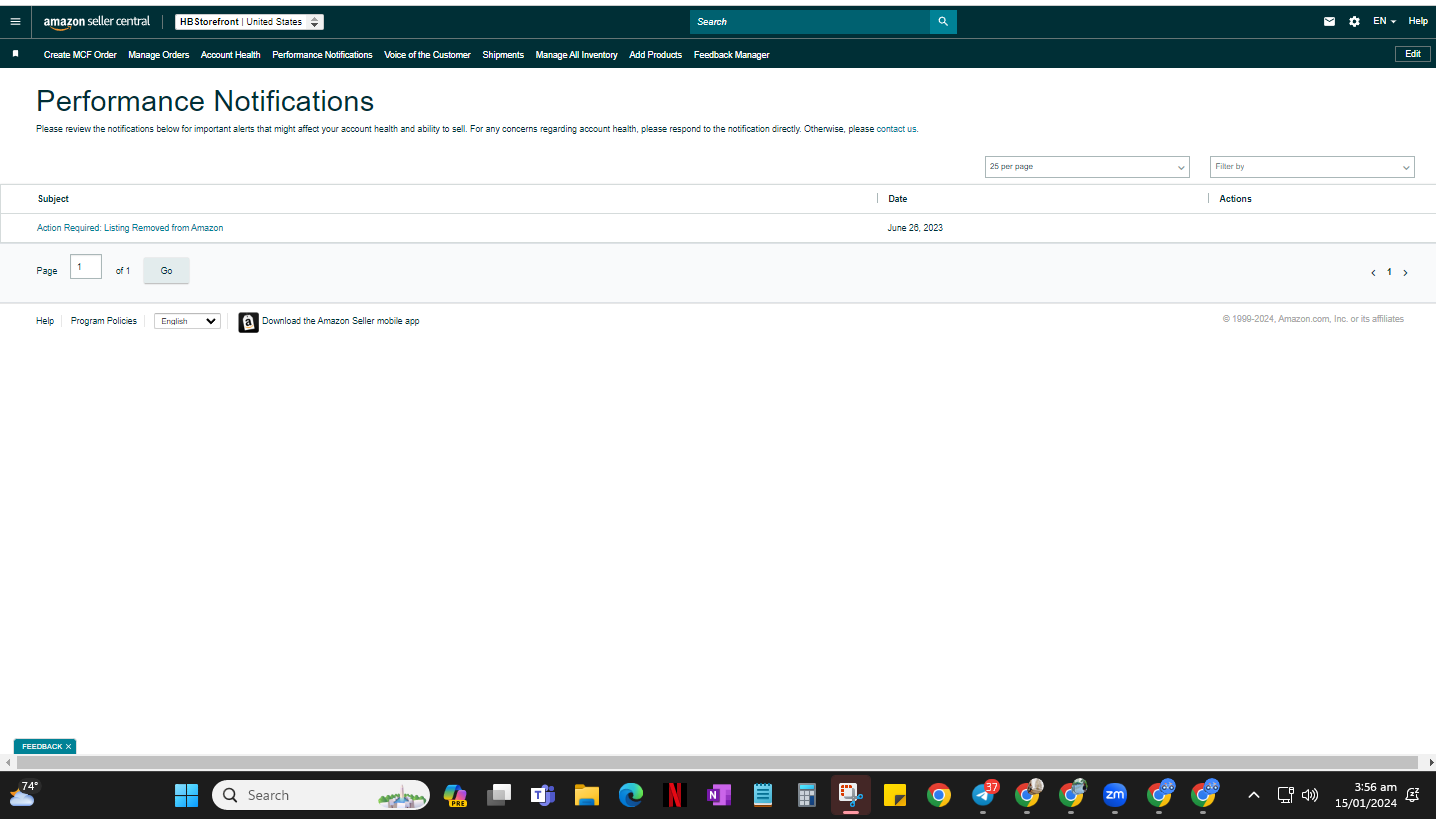The width and height of the screenshot is (1436, 819).
Task: Open OneNote from the taskbar
Action: point(719,795)
